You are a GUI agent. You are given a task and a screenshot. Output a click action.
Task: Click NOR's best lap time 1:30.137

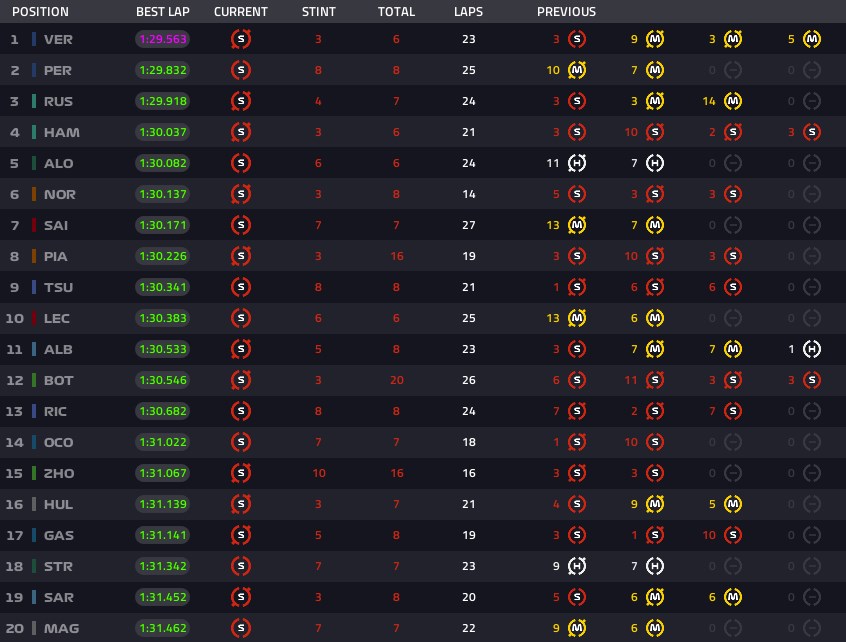pos(162,194)
